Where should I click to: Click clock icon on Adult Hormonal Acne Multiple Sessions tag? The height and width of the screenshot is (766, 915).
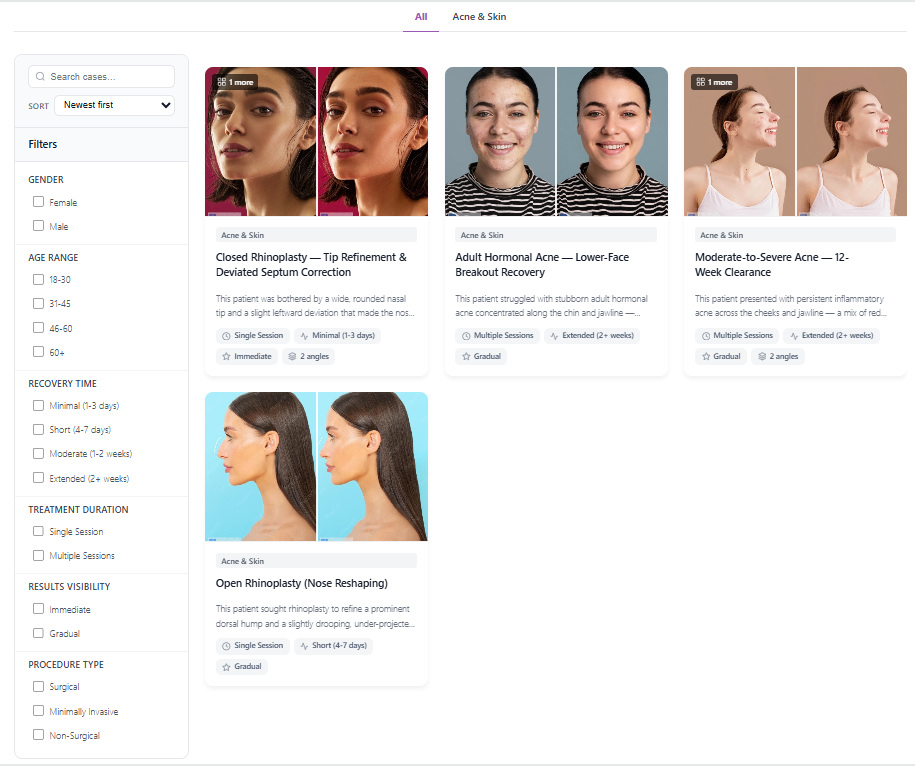466,336
